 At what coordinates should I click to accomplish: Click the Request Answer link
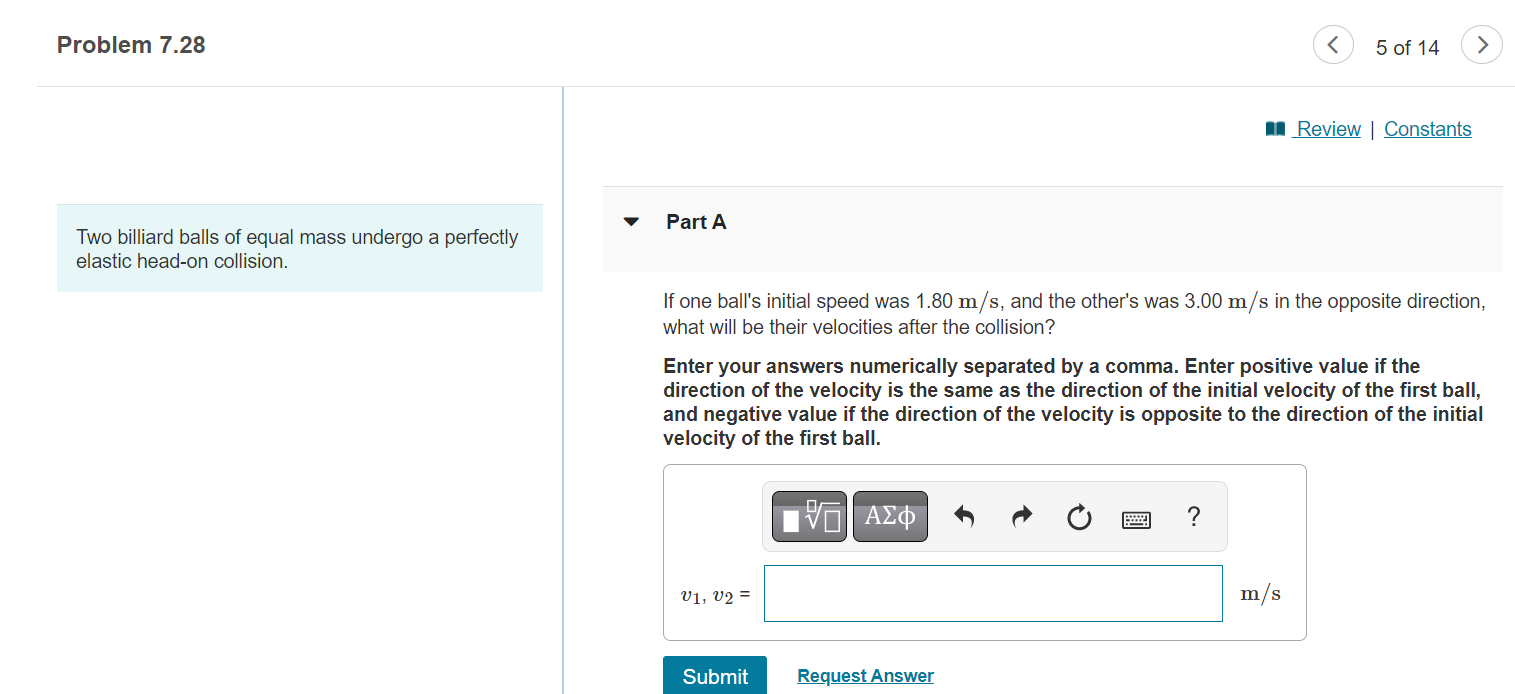(864, 675)
